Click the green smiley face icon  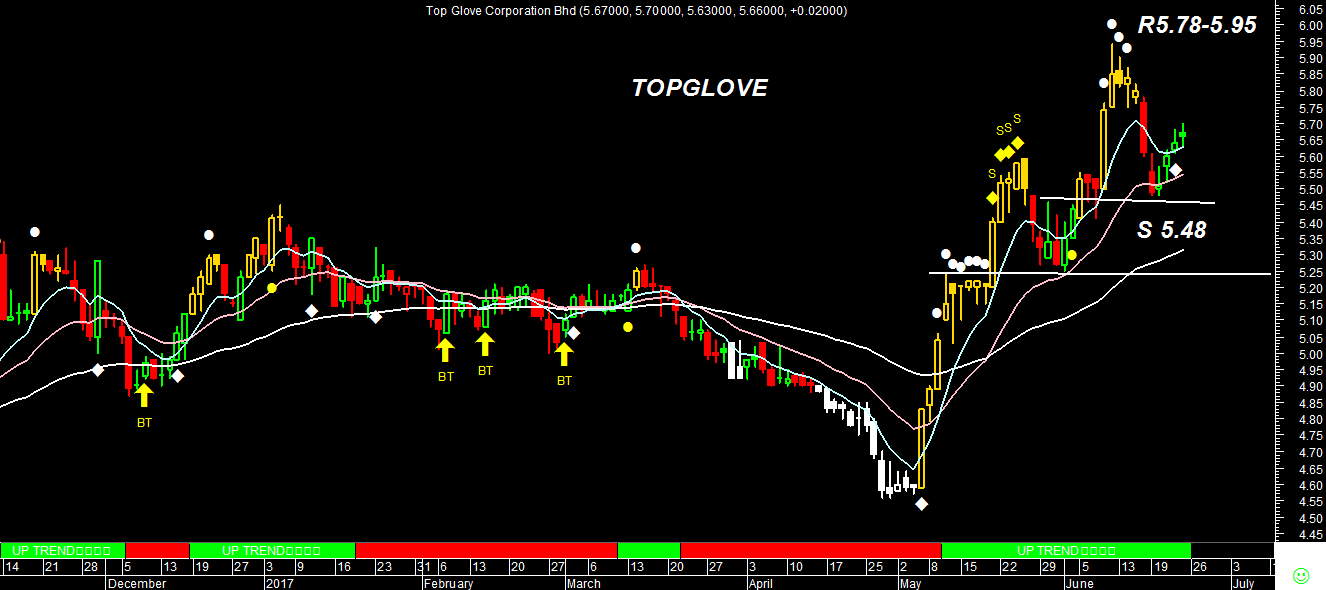(1301, 576)
